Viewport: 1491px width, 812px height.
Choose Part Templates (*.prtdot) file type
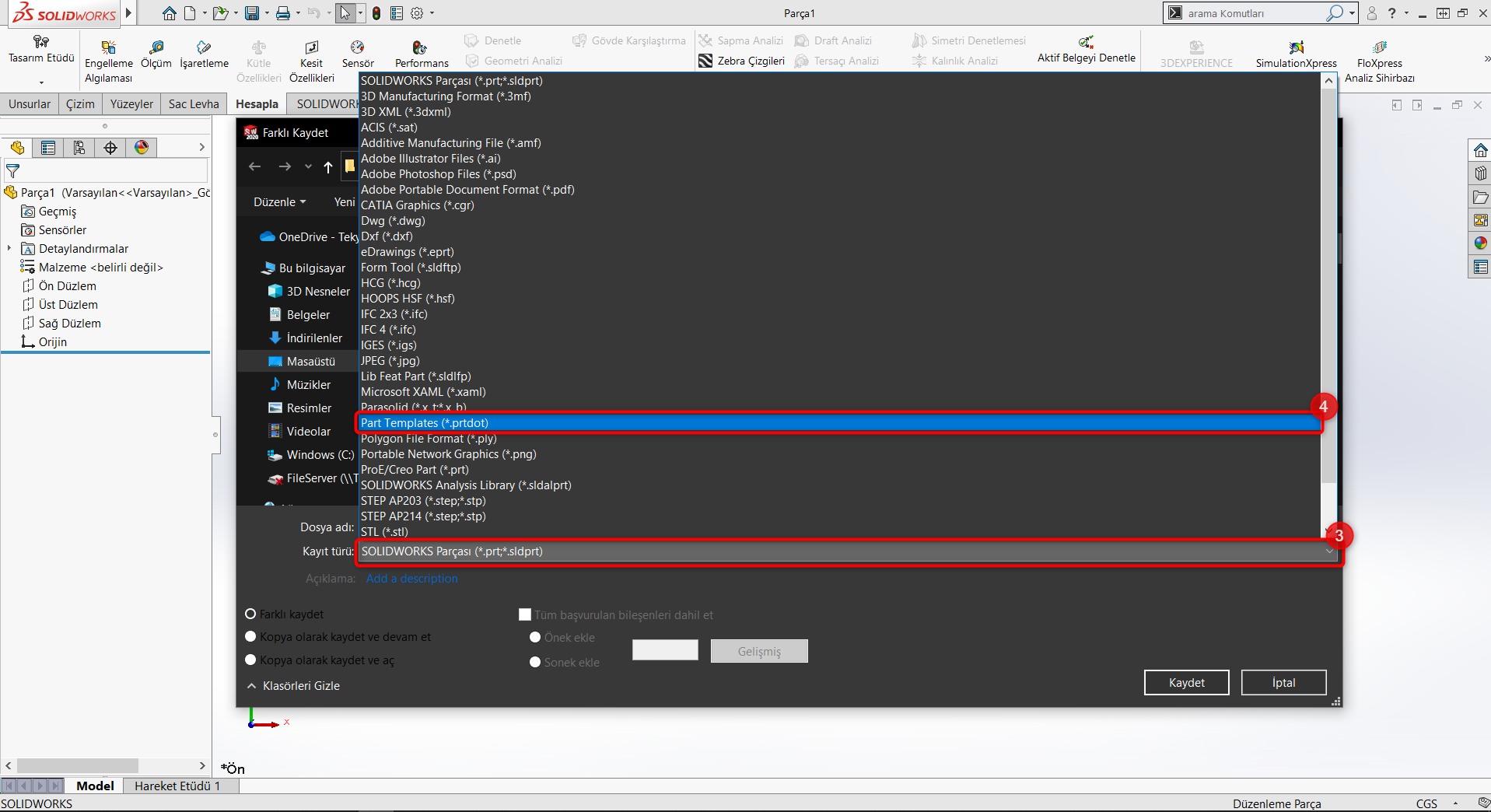pyautogui.click(x=838, y=423)
